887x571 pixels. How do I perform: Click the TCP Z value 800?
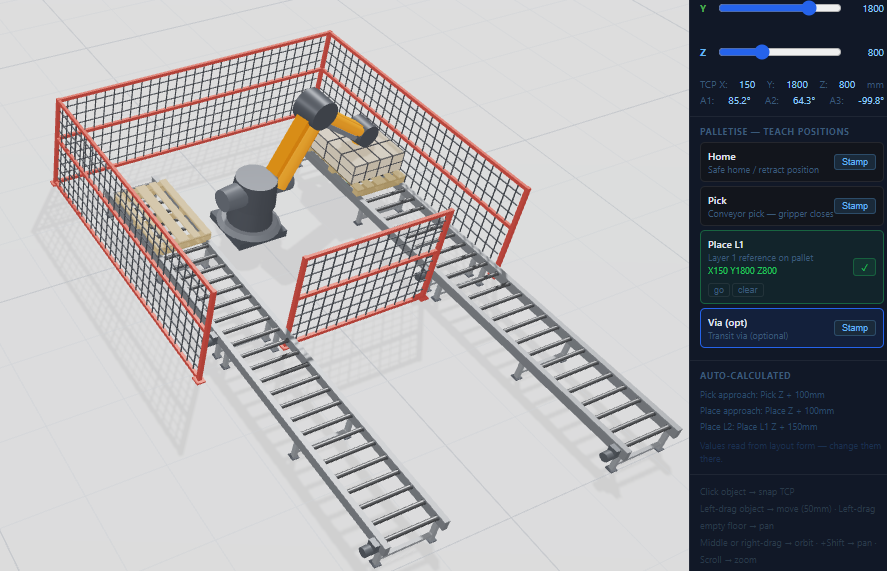tap(846, 84)
